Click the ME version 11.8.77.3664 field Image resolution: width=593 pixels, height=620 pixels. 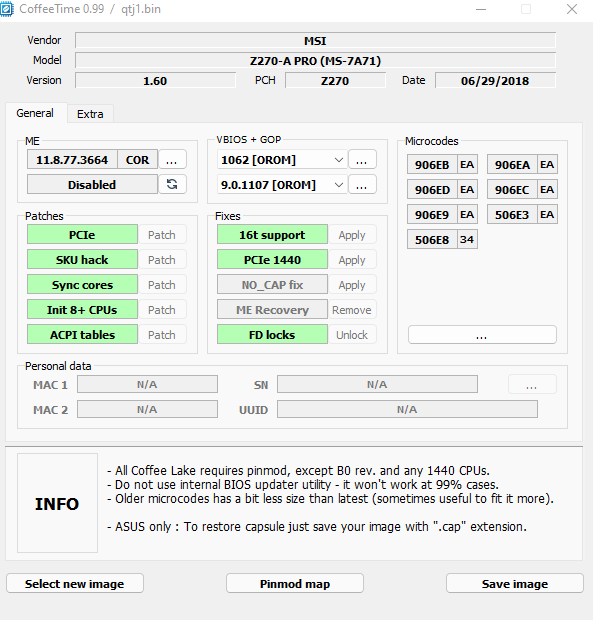click(72, 159)
